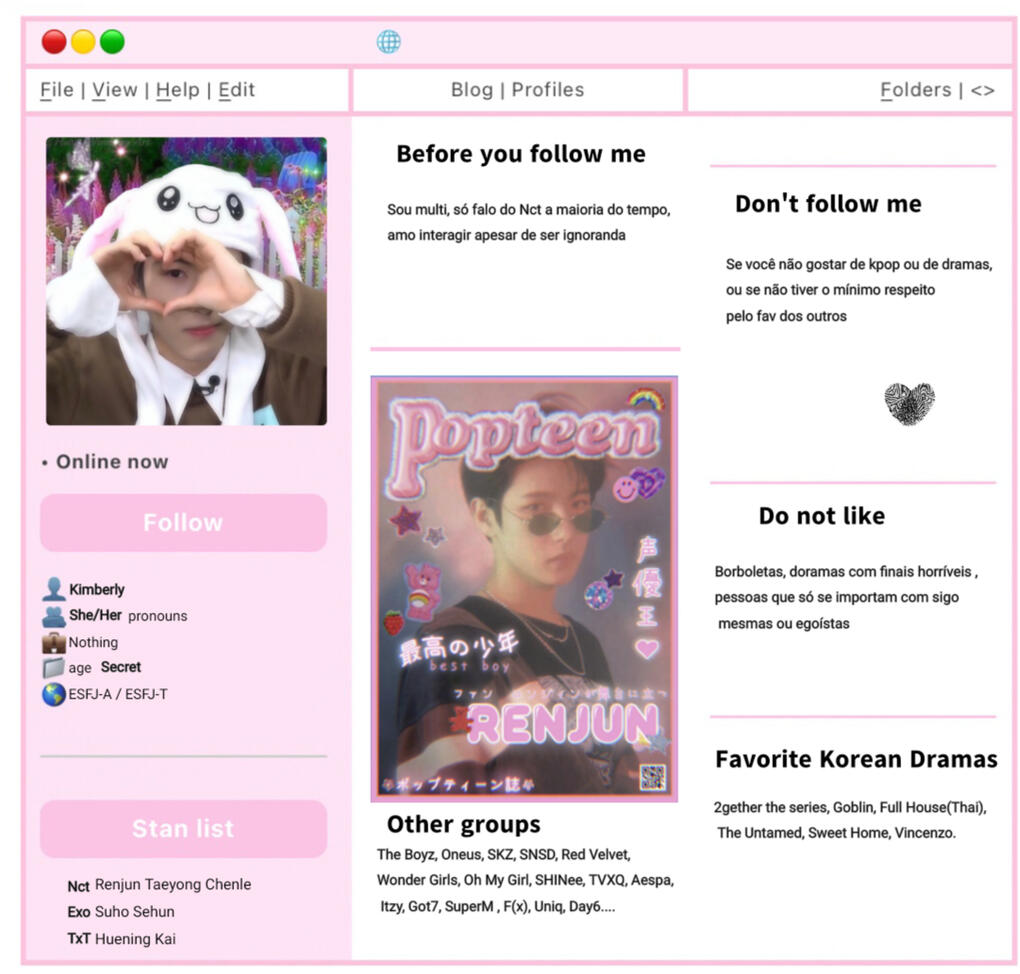
Task: Click the people icon beside She/Her pronouns
Action: (54, 616)
